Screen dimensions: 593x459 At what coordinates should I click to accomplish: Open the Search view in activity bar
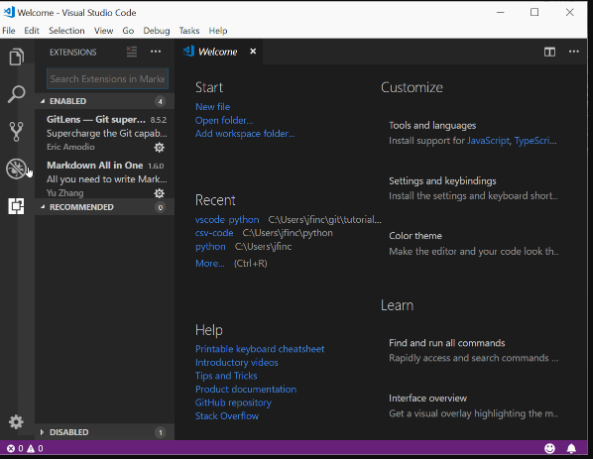point(16,94)
